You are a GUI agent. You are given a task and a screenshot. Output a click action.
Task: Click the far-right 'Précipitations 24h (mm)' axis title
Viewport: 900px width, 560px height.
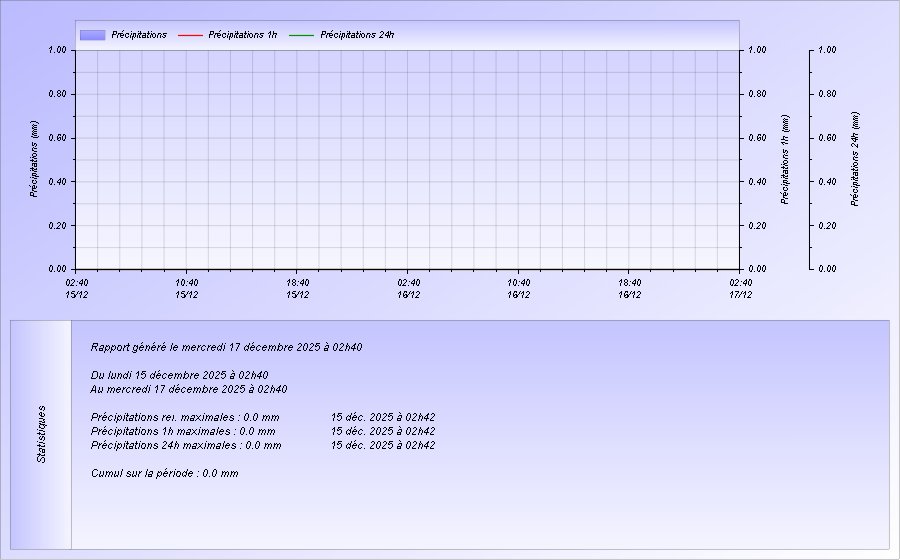(x=855, y=159)
